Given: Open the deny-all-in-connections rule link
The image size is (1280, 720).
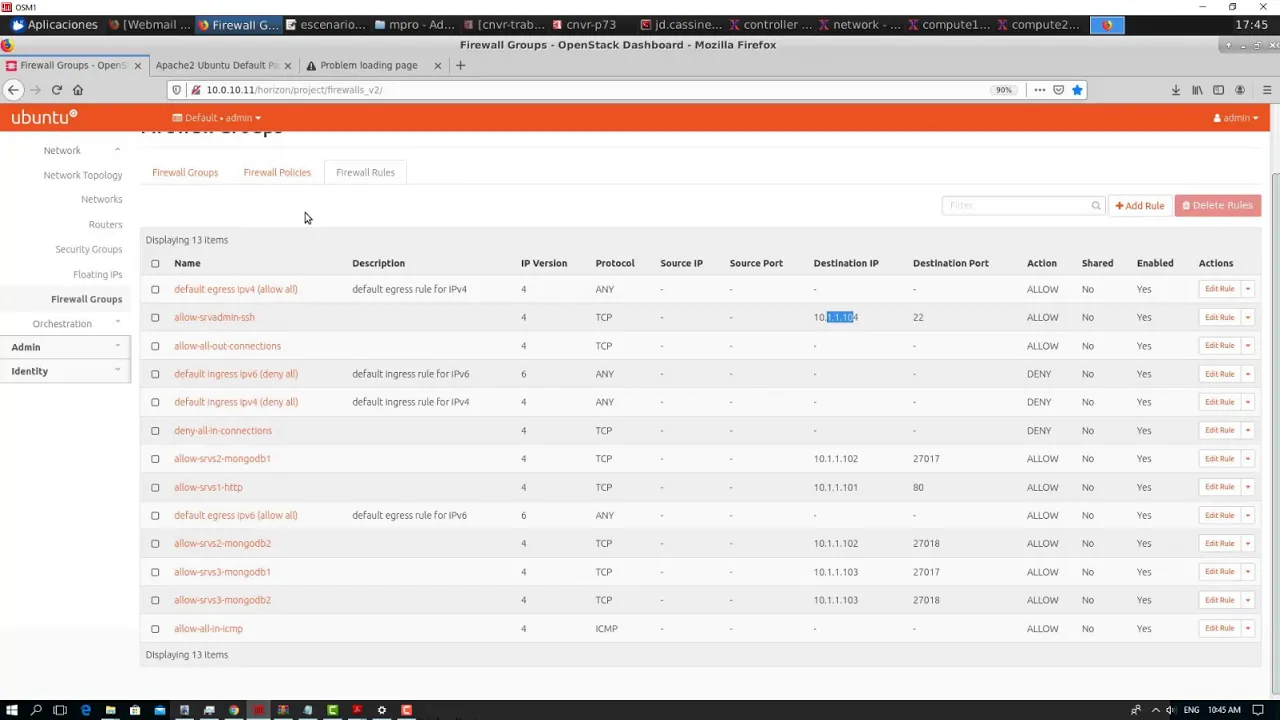Looking at the screenshot, I should coord(223,431).
